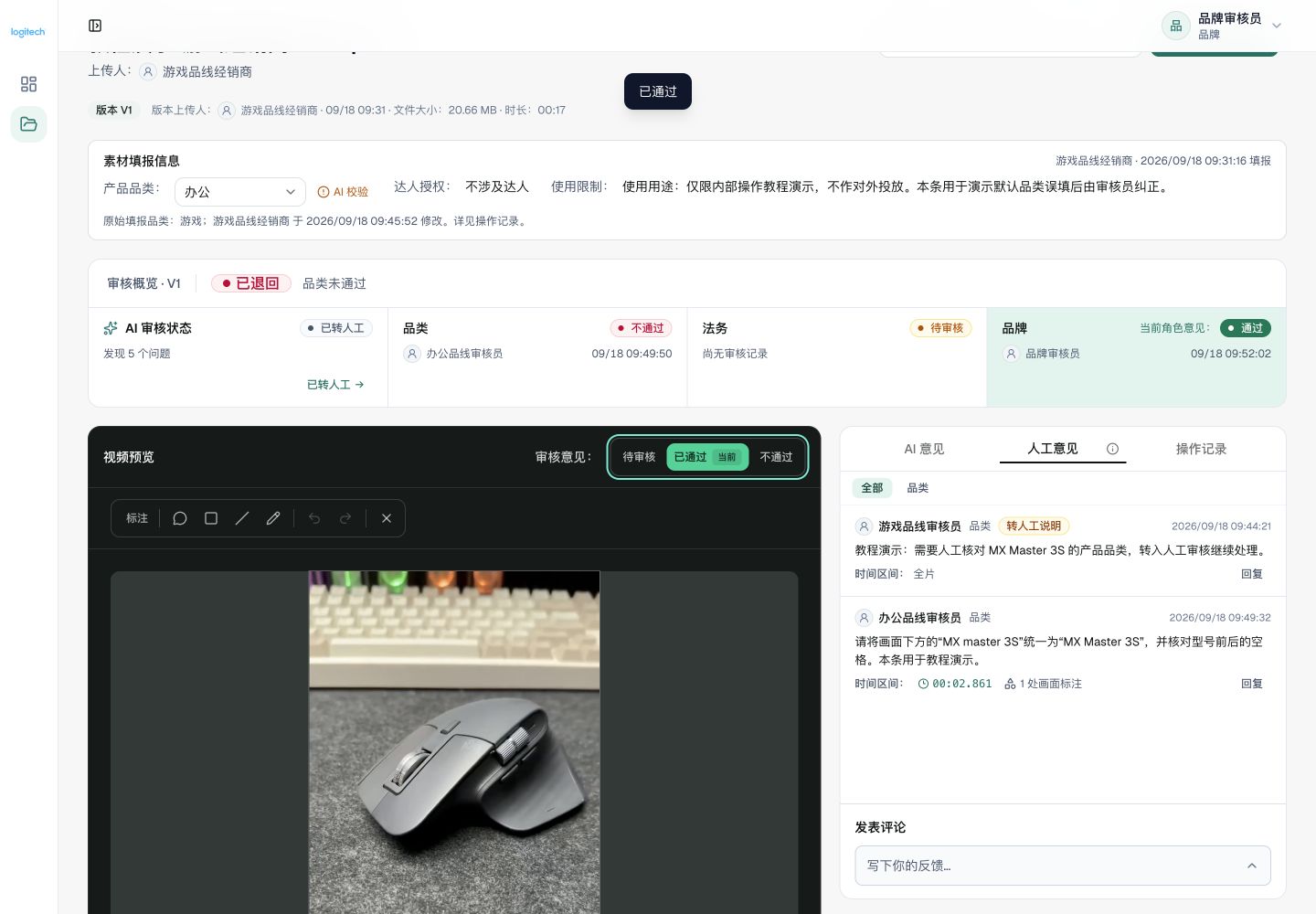Switch to the 操作记录 tab
Viewport: 1316px width, 914px height.
[x=1201, y=449]
